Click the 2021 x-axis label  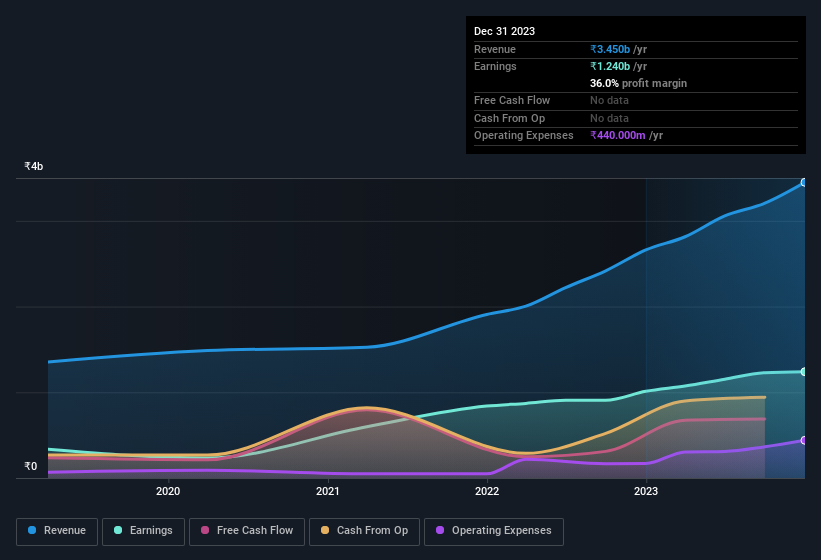tap(328, 491)
